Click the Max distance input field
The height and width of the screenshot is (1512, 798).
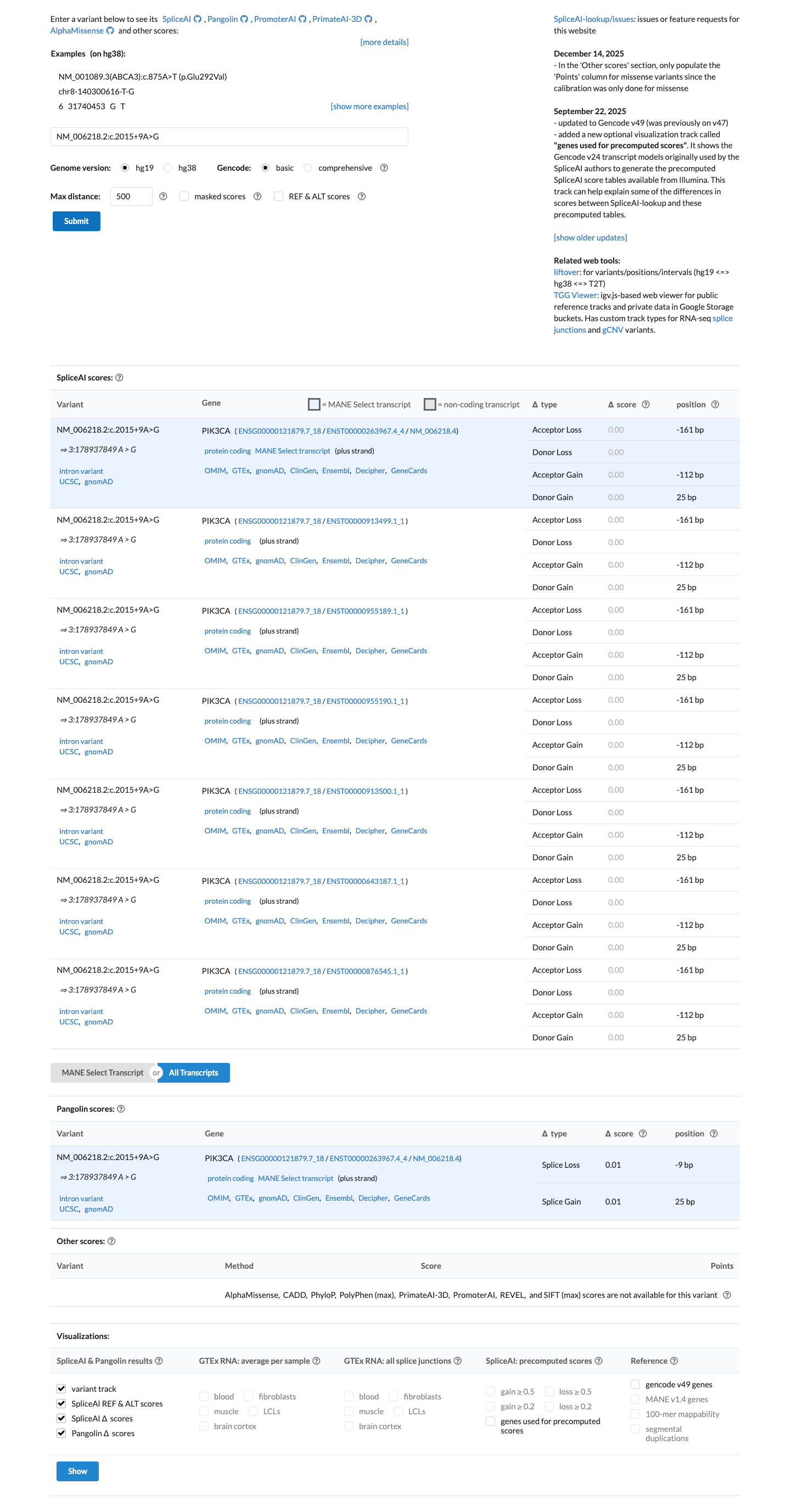(131, 196)
